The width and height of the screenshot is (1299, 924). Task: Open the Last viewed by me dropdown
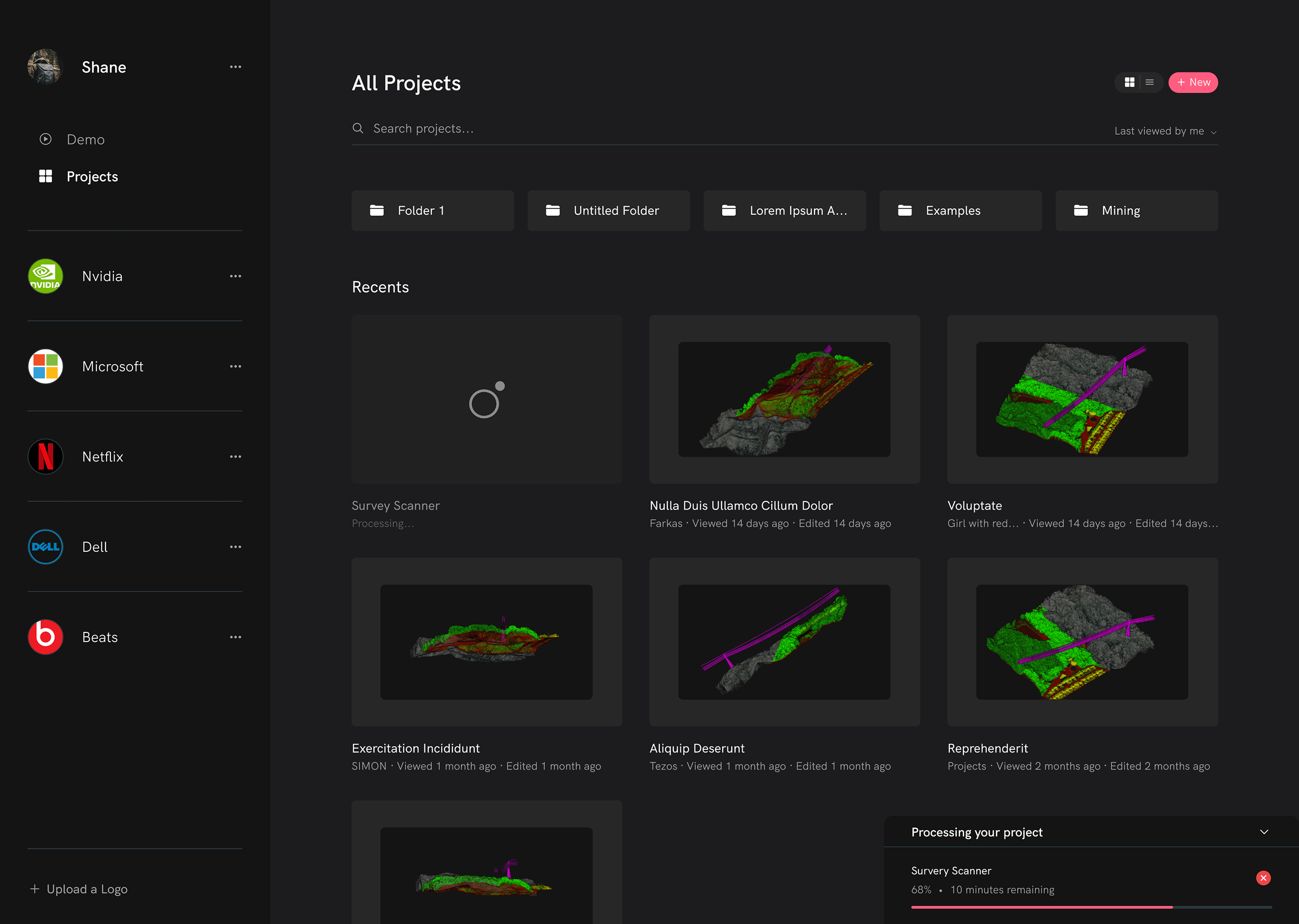pyautogui.click(x=1165, y=131)
